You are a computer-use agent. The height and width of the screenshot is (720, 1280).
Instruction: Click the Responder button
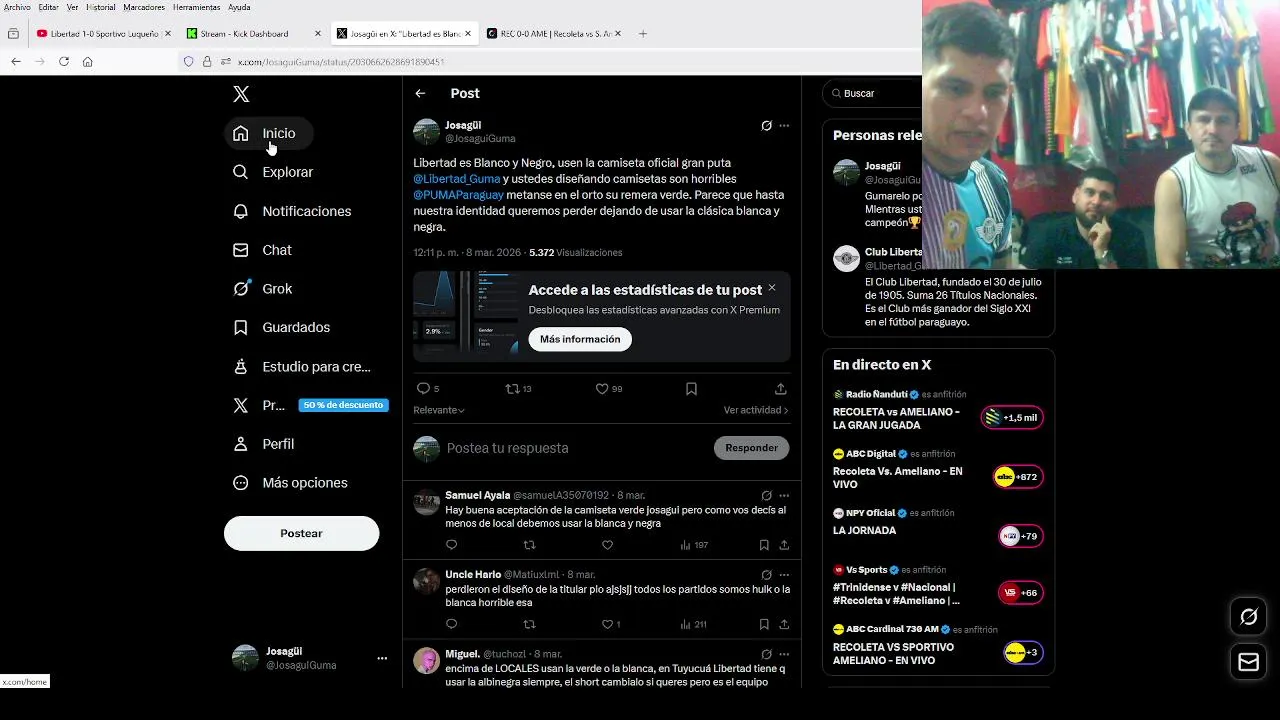tap(751, 448)
